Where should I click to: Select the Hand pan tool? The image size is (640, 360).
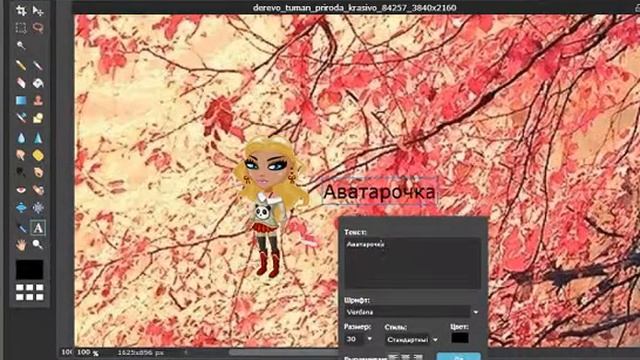point(21,245)
